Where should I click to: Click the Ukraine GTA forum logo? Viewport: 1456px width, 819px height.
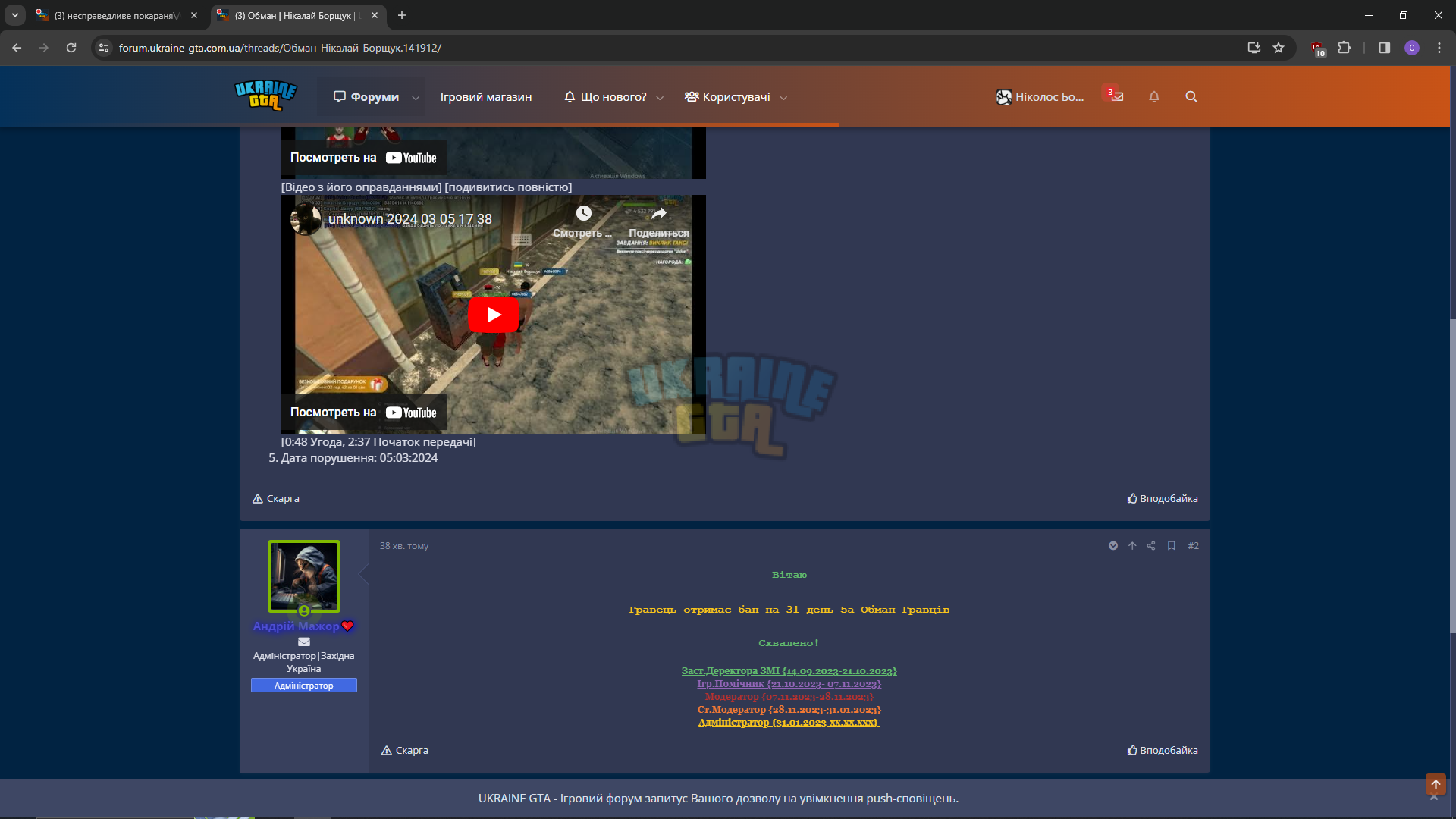coord(265,96)
